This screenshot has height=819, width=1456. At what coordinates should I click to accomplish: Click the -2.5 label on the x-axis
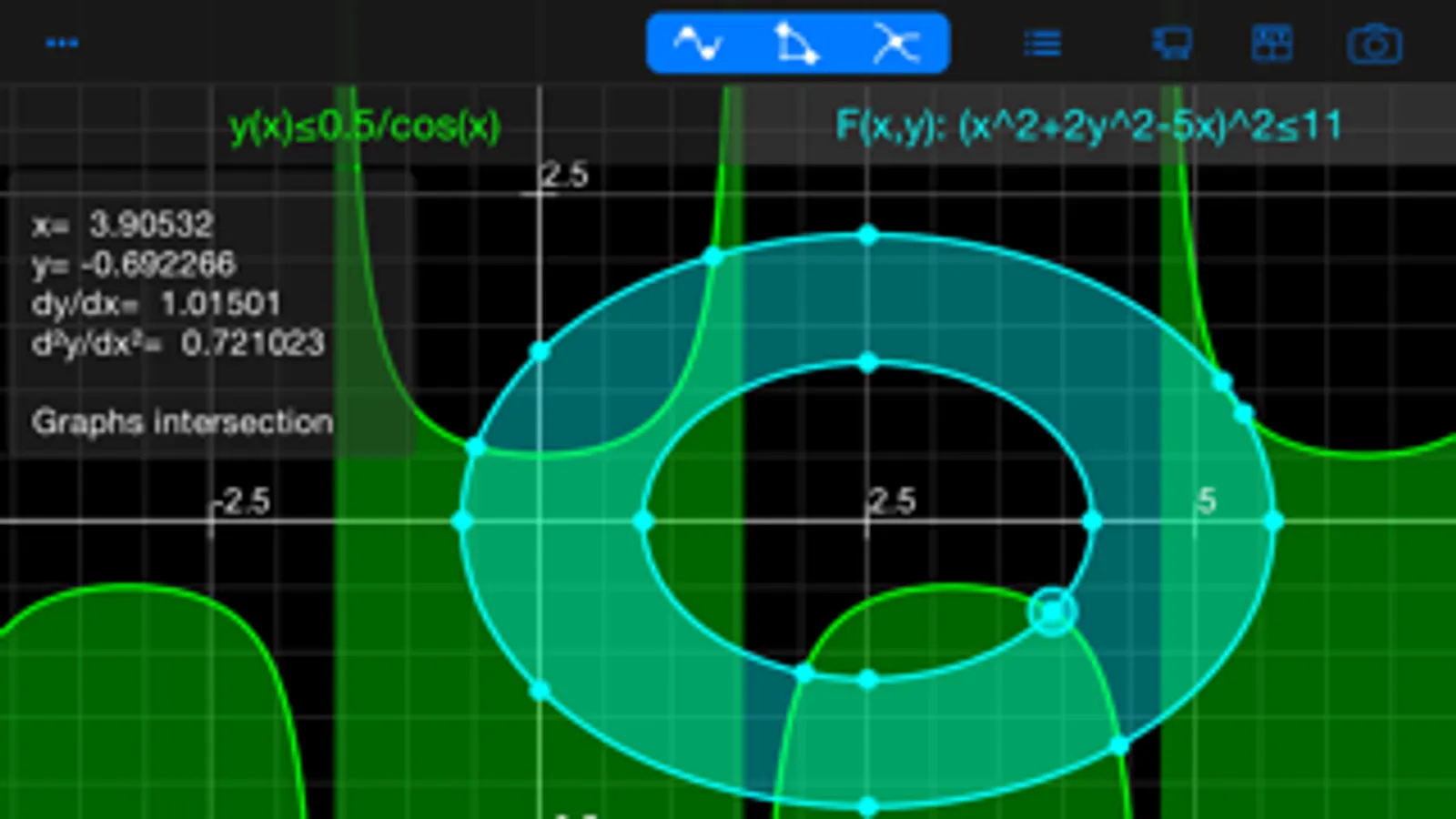pos(242,501)
